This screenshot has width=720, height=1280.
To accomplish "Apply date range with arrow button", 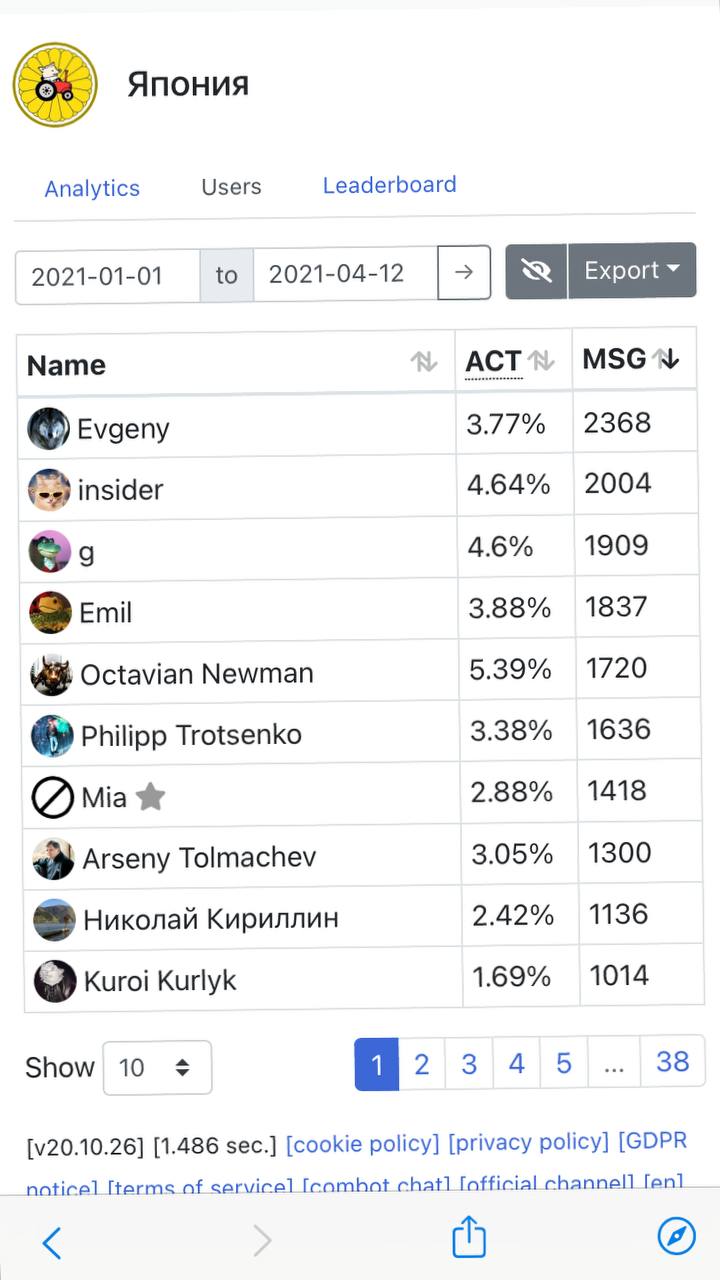I will 464,272.
